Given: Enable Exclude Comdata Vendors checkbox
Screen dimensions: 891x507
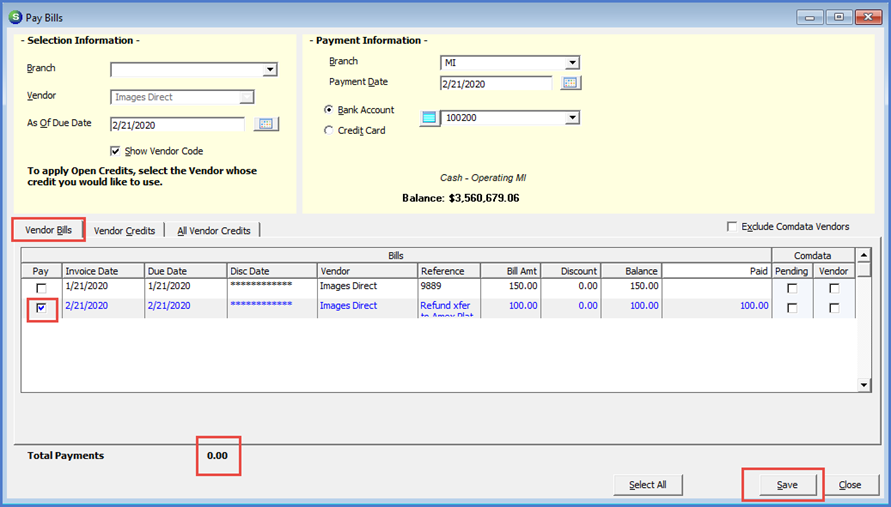Looking at the screenshot, I should (733, 227).
